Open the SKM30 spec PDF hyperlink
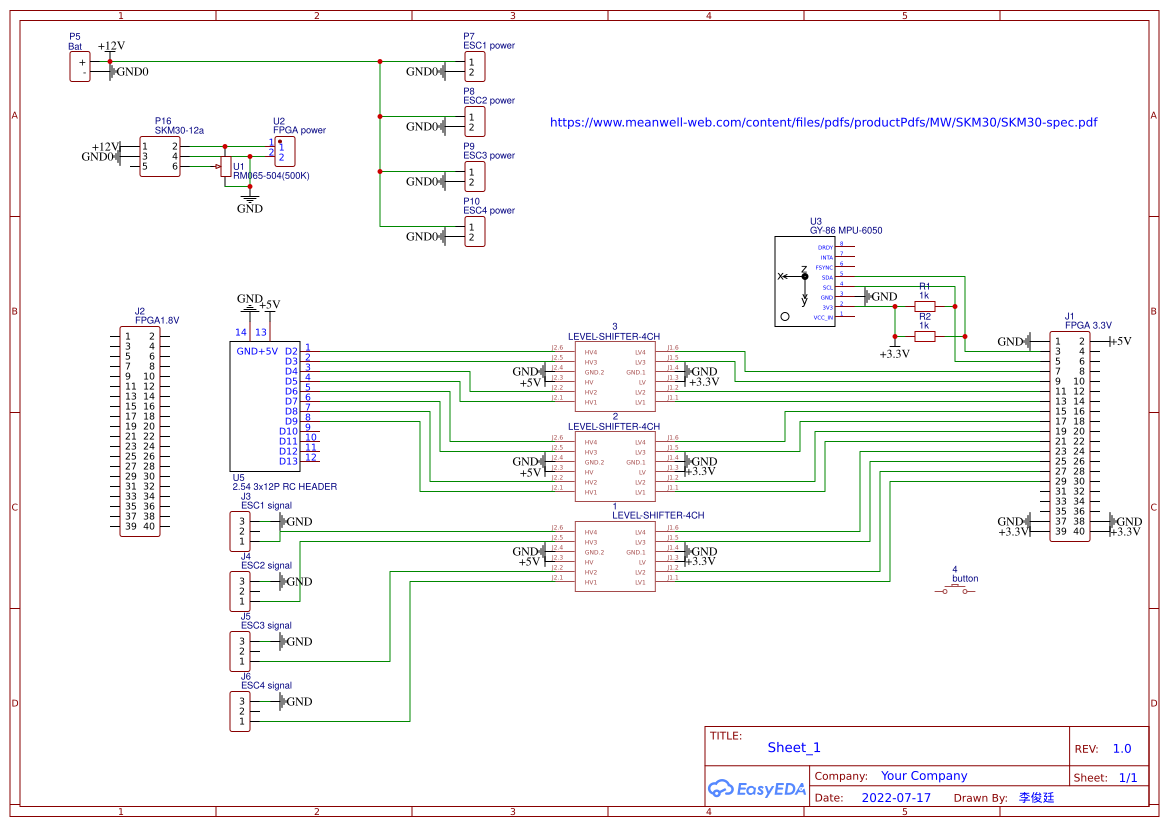Image resolution: width=1169 pixels, height=827 pixels. 823,122
